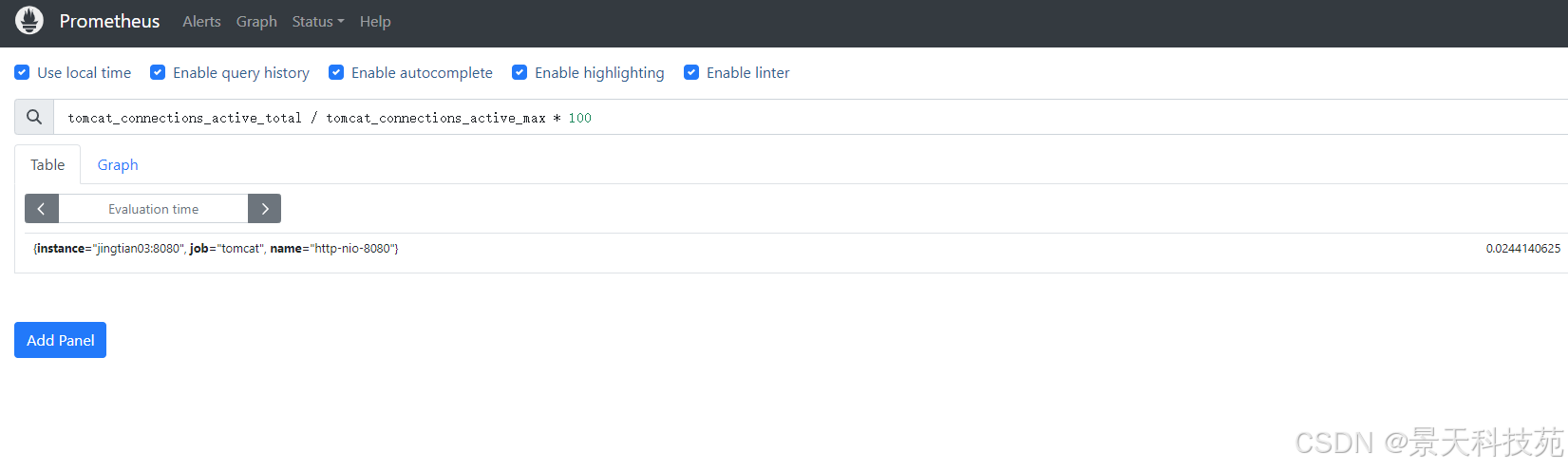Click the tomcat result series label row

[216, 249]
